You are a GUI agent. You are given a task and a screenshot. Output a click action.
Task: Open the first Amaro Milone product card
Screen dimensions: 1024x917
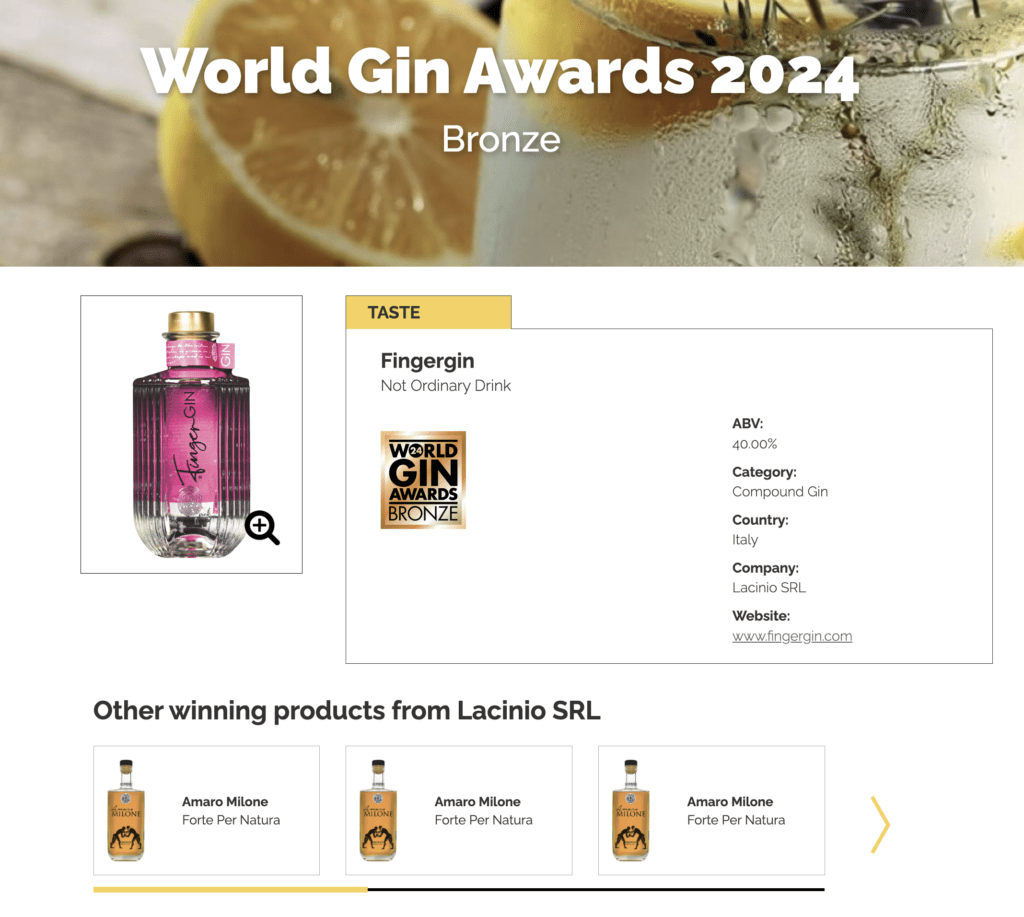(x=206, y=811)
